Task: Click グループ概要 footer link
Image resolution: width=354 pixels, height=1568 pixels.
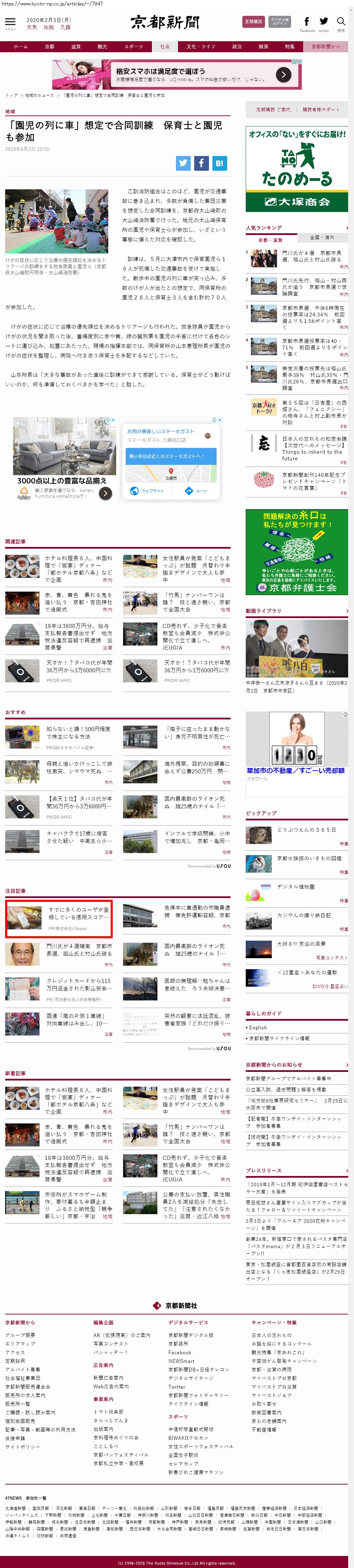Action: 20,1335
